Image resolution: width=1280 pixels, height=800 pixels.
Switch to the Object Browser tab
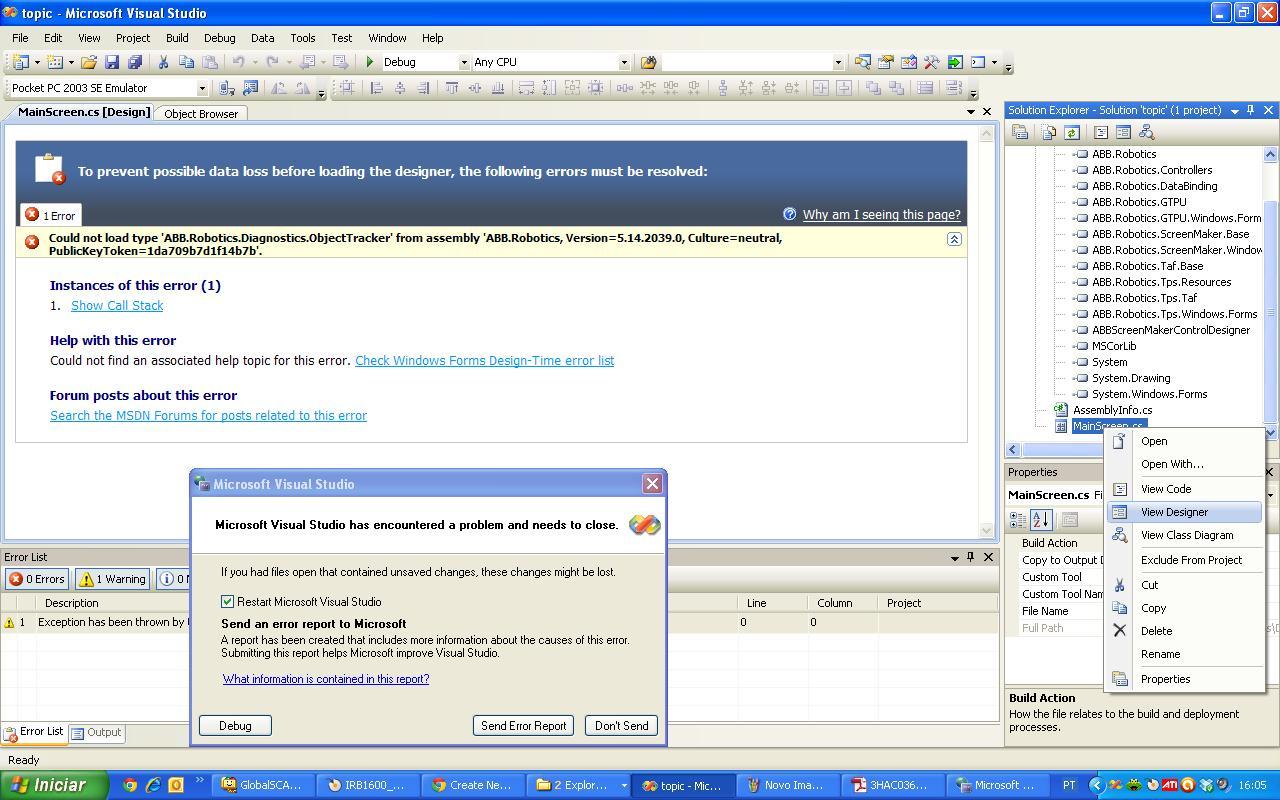[x=201, y=113]
